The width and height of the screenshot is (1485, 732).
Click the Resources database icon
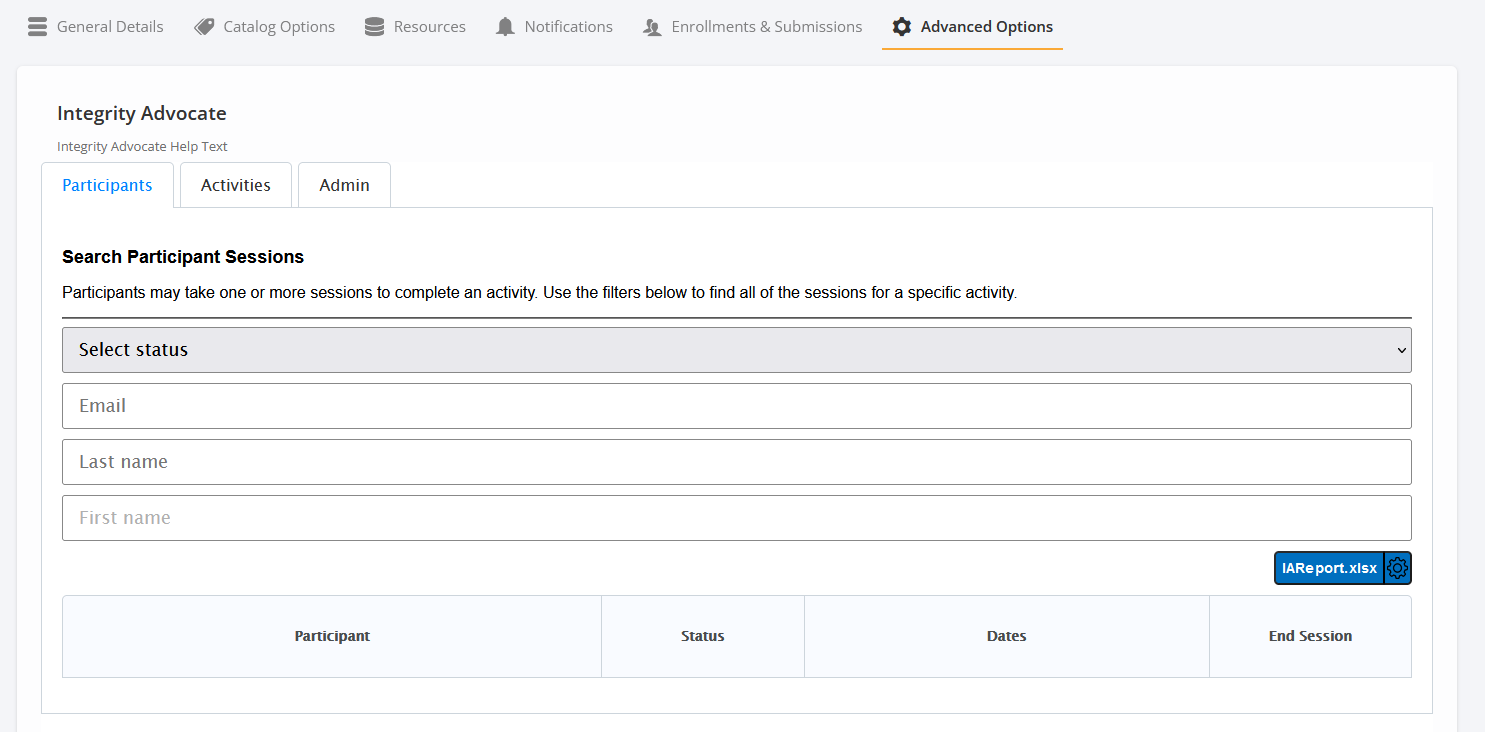[374, 27]
